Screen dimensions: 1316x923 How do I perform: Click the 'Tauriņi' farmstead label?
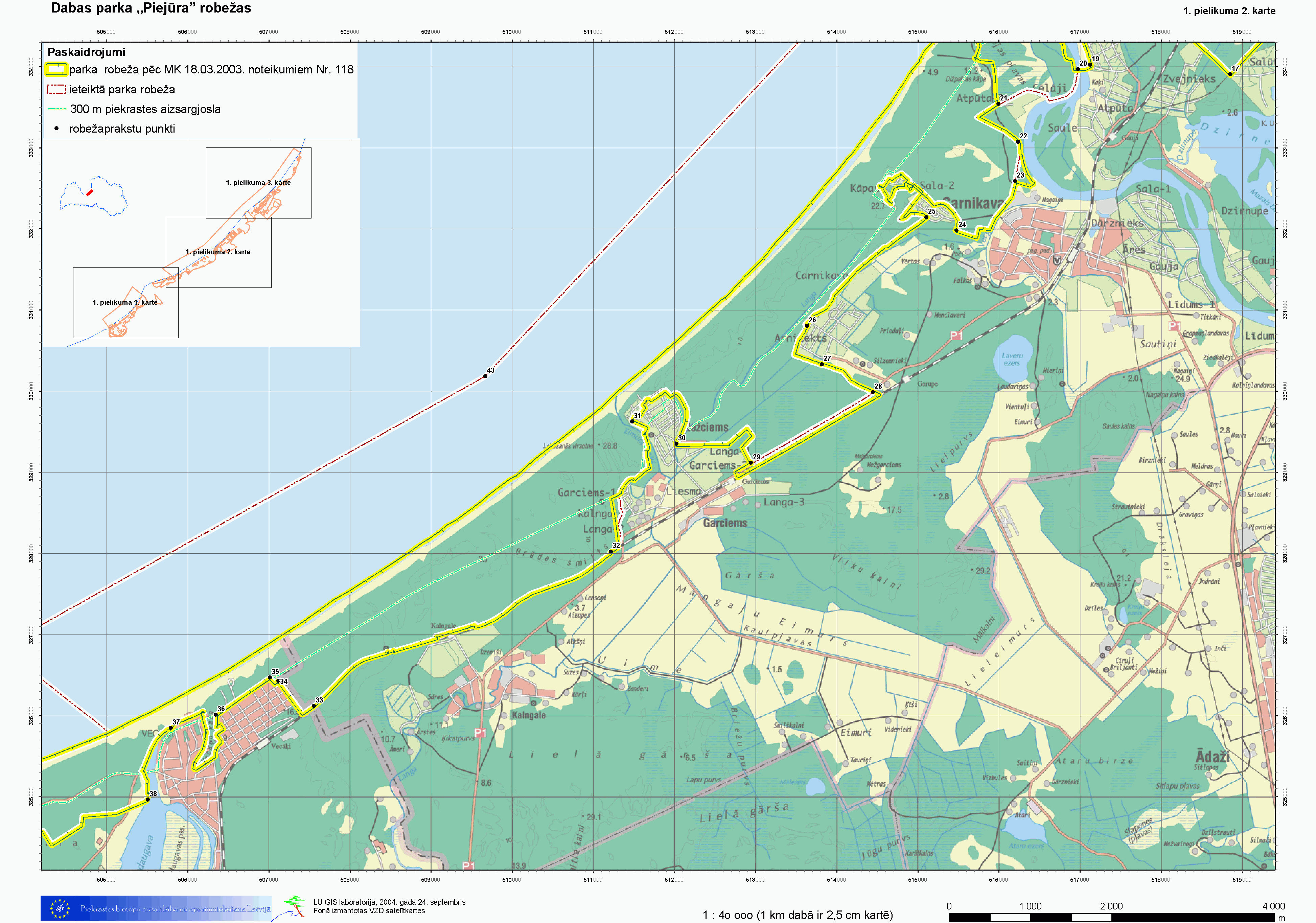[860, 760]
